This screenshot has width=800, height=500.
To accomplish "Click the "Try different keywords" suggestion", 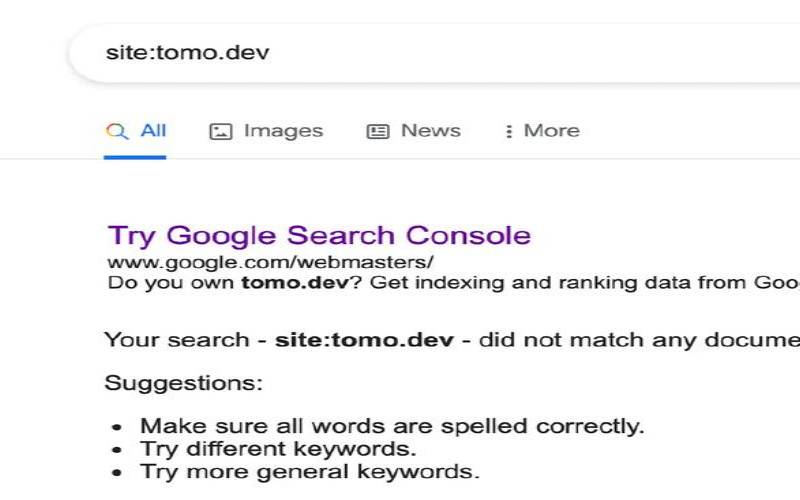I will point(278,449).
